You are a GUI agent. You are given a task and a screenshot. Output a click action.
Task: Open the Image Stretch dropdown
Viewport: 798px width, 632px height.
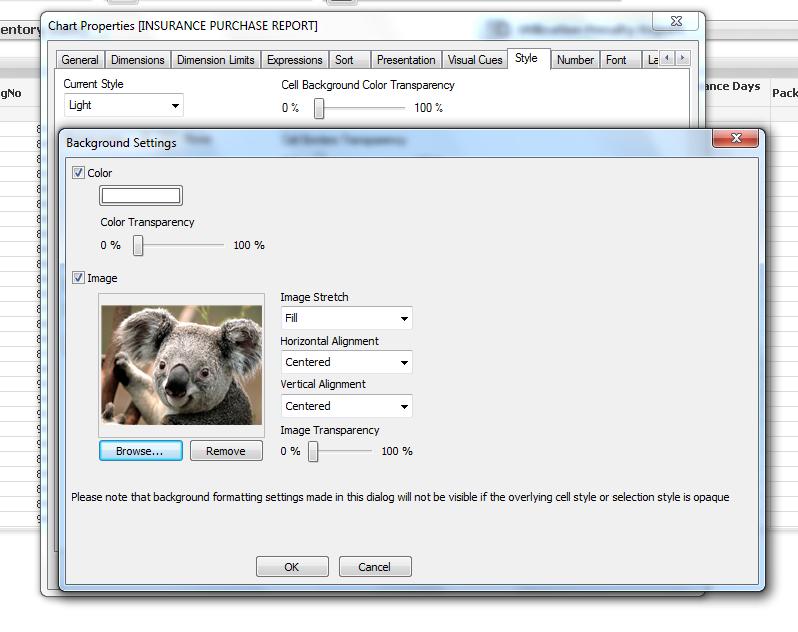click(x=347, y=318)
